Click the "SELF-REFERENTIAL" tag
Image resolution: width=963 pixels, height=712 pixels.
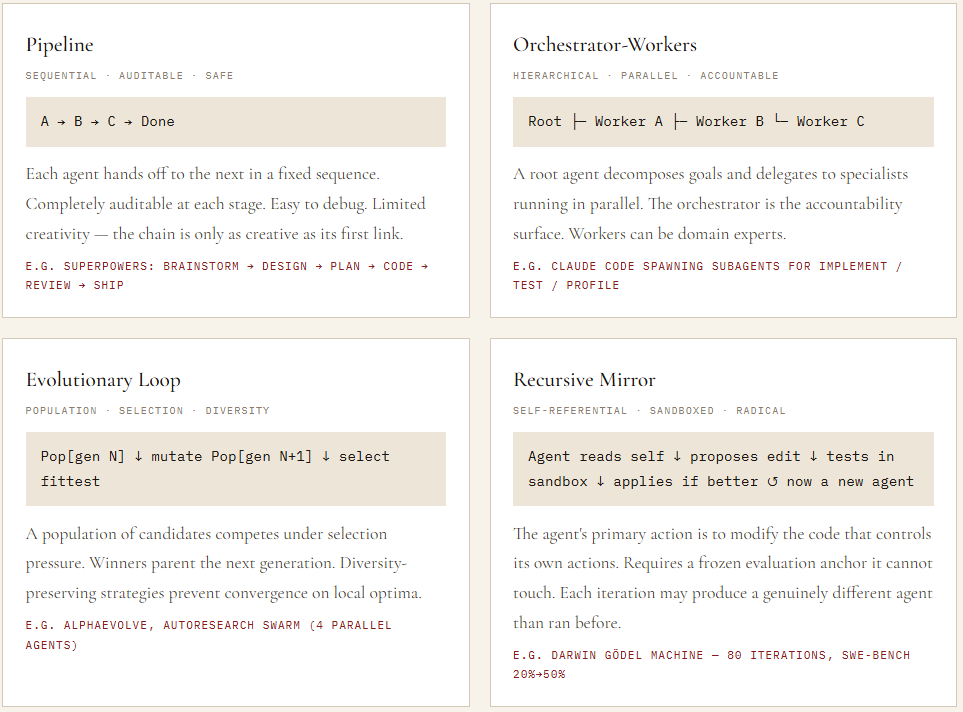click(x=570, y=410)
